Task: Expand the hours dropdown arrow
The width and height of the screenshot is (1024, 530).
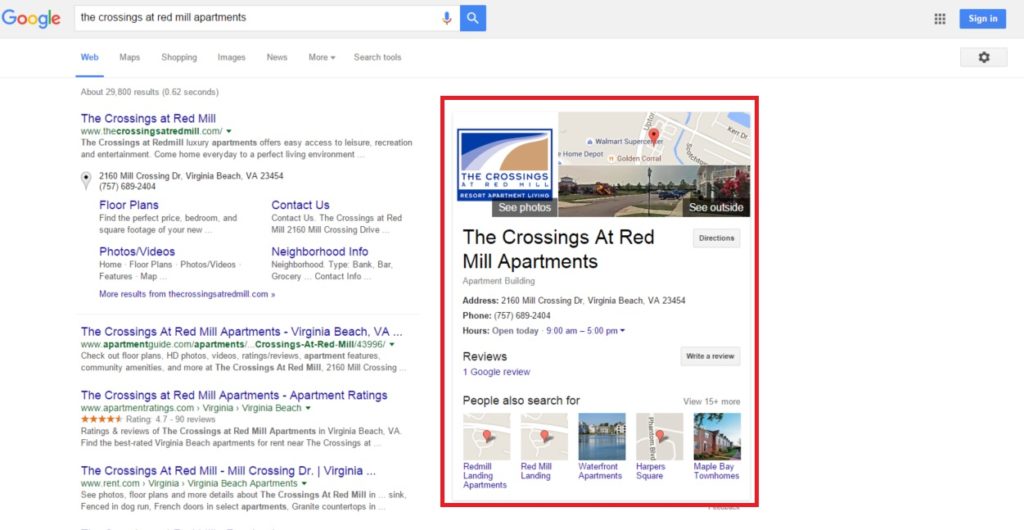Action: [622, 331]
